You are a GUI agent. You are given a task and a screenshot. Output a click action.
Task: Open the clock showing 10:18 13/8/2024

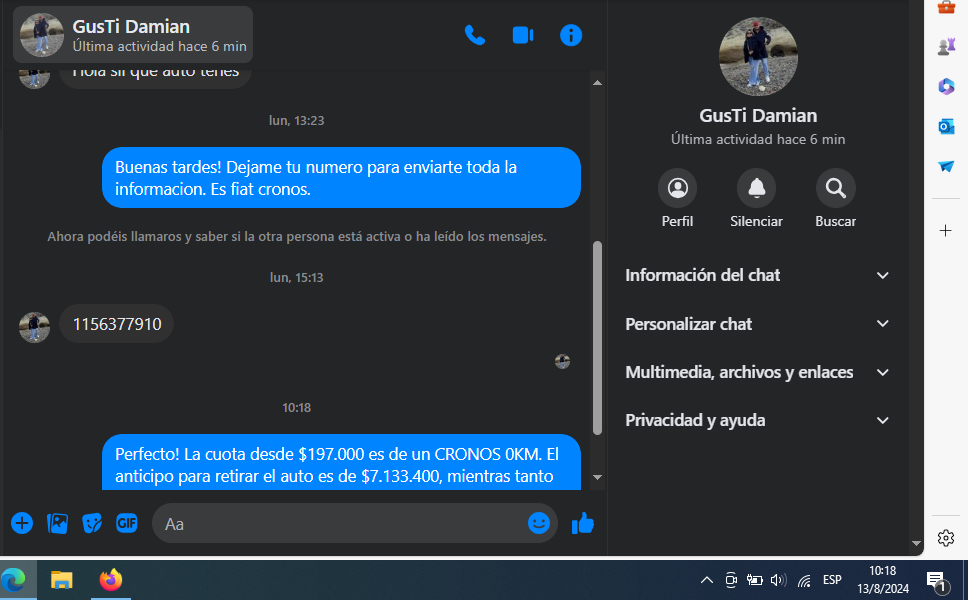click(x=883, y=580)
